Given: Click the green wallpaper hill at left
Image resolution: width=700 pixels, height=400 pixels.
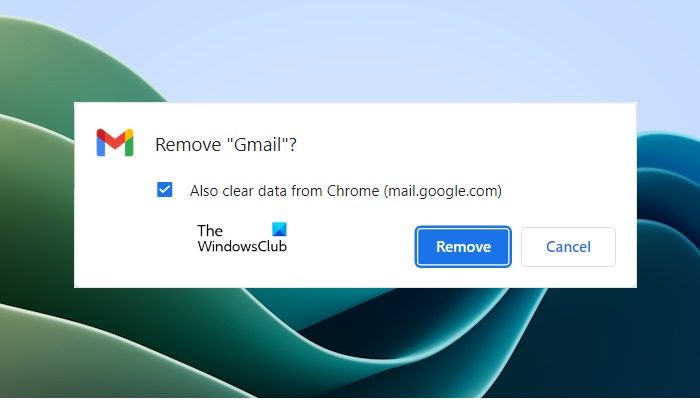Looking at the screenshot, I should (36, 201).
